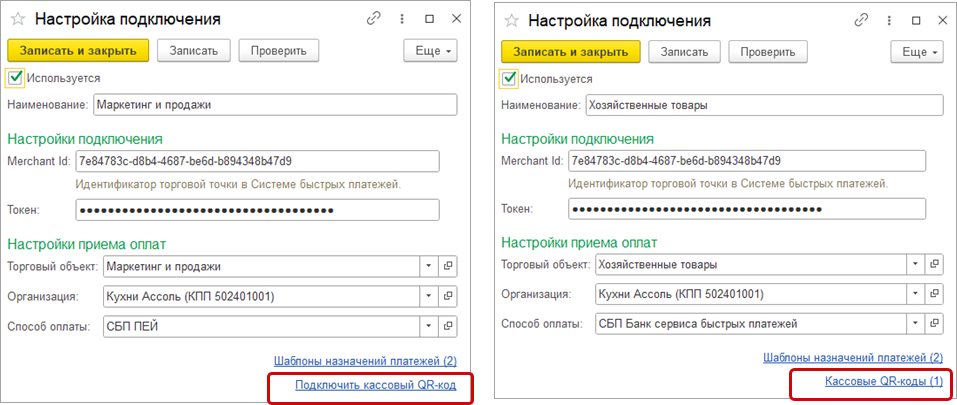Click Торговый объект field Хозяйственные товары
957x405 pixels.
[x=750, y=264]
